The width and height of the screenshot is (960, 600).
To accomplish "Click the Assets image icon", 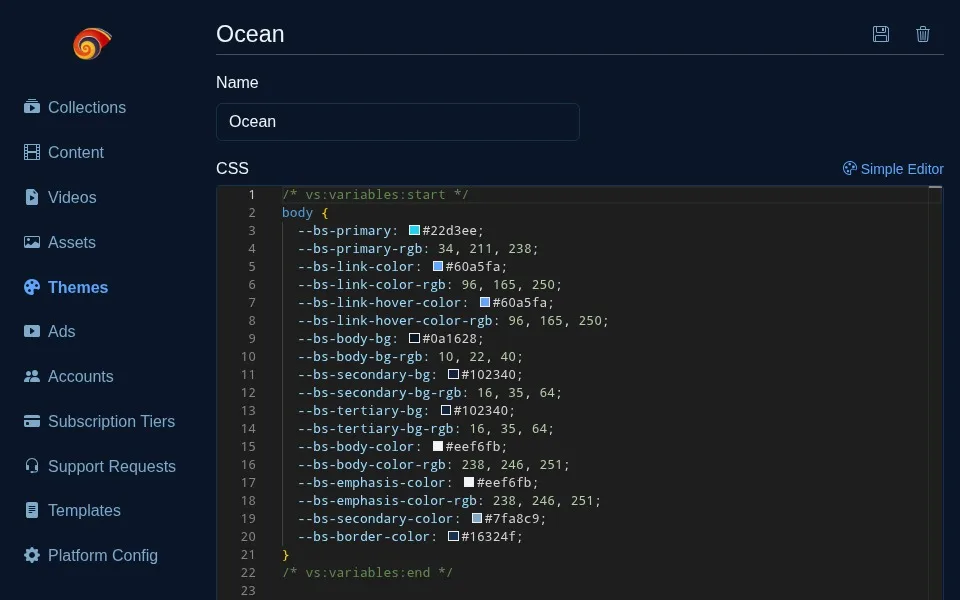I will coord(32,242).
